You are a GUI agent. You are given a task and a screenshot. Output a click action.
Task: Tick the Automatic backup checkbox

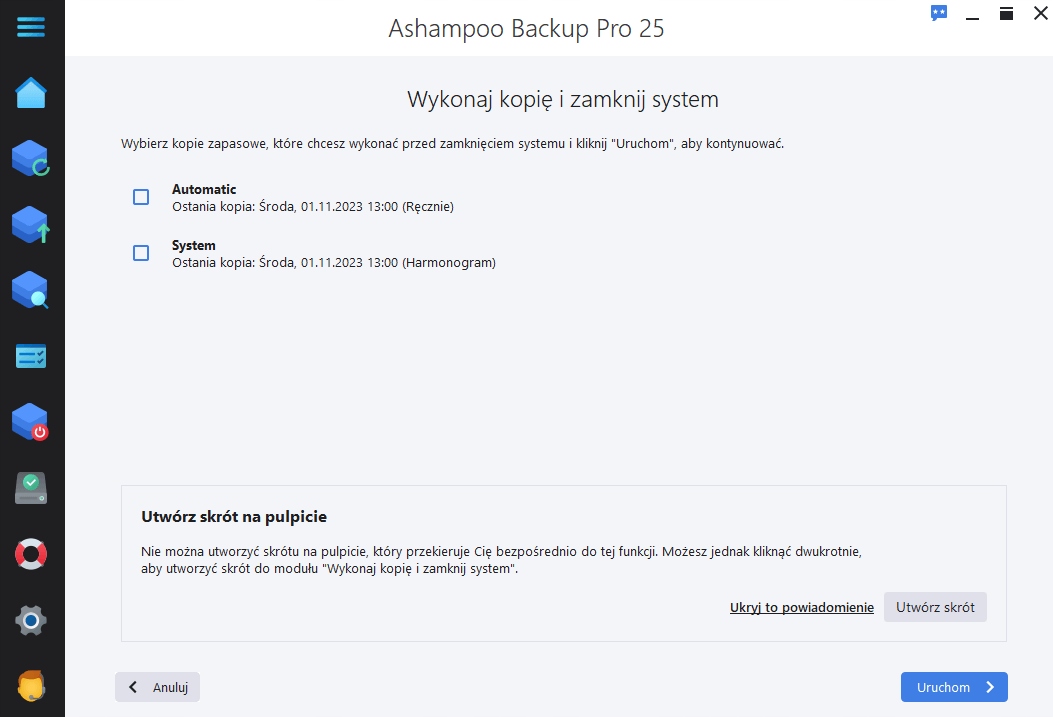pos(141,197)
